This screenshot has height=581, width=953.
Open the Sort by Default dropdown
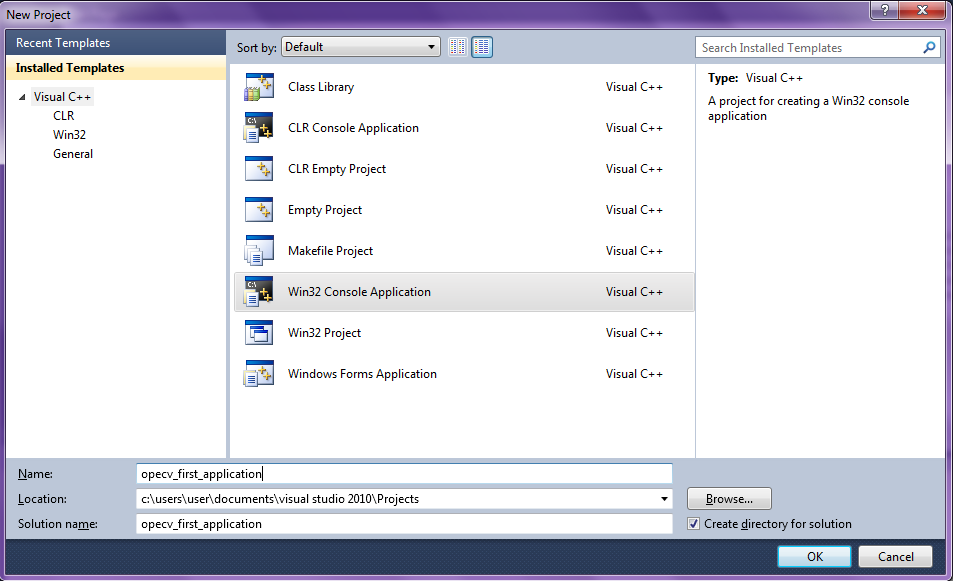361,47
